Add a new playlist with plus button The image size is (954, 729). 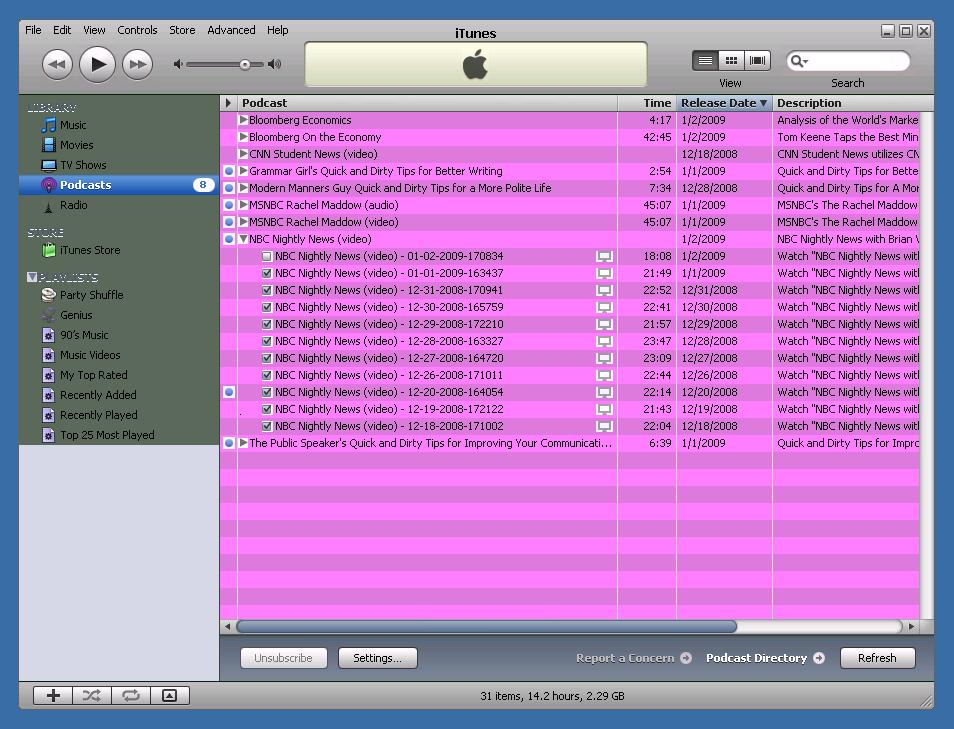[x=53, y=696]
